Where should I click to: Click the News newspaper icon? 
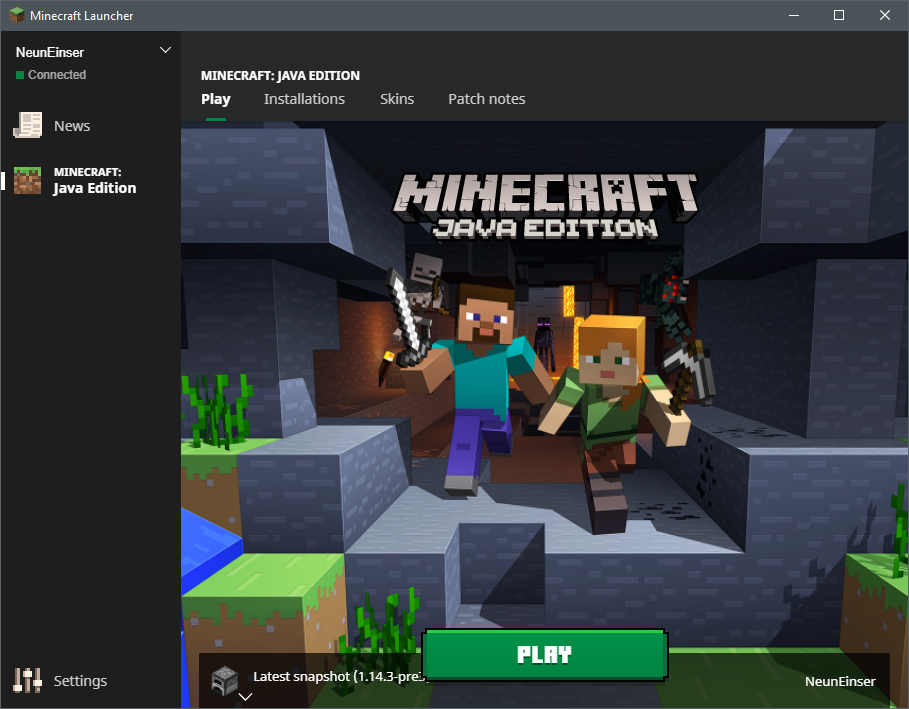click(27, 125)
